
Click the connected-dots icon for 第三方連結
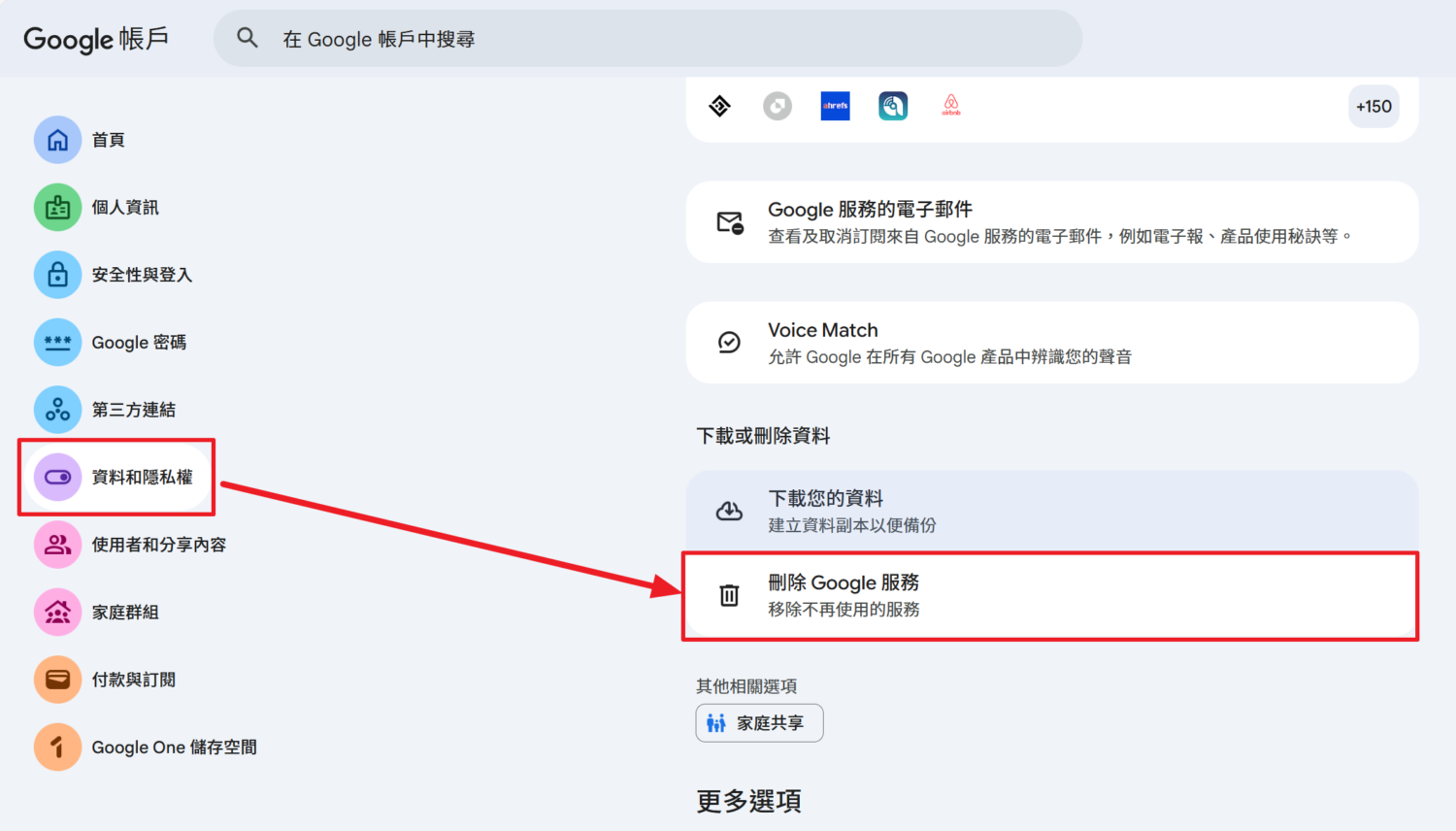[x=58, y=410]
